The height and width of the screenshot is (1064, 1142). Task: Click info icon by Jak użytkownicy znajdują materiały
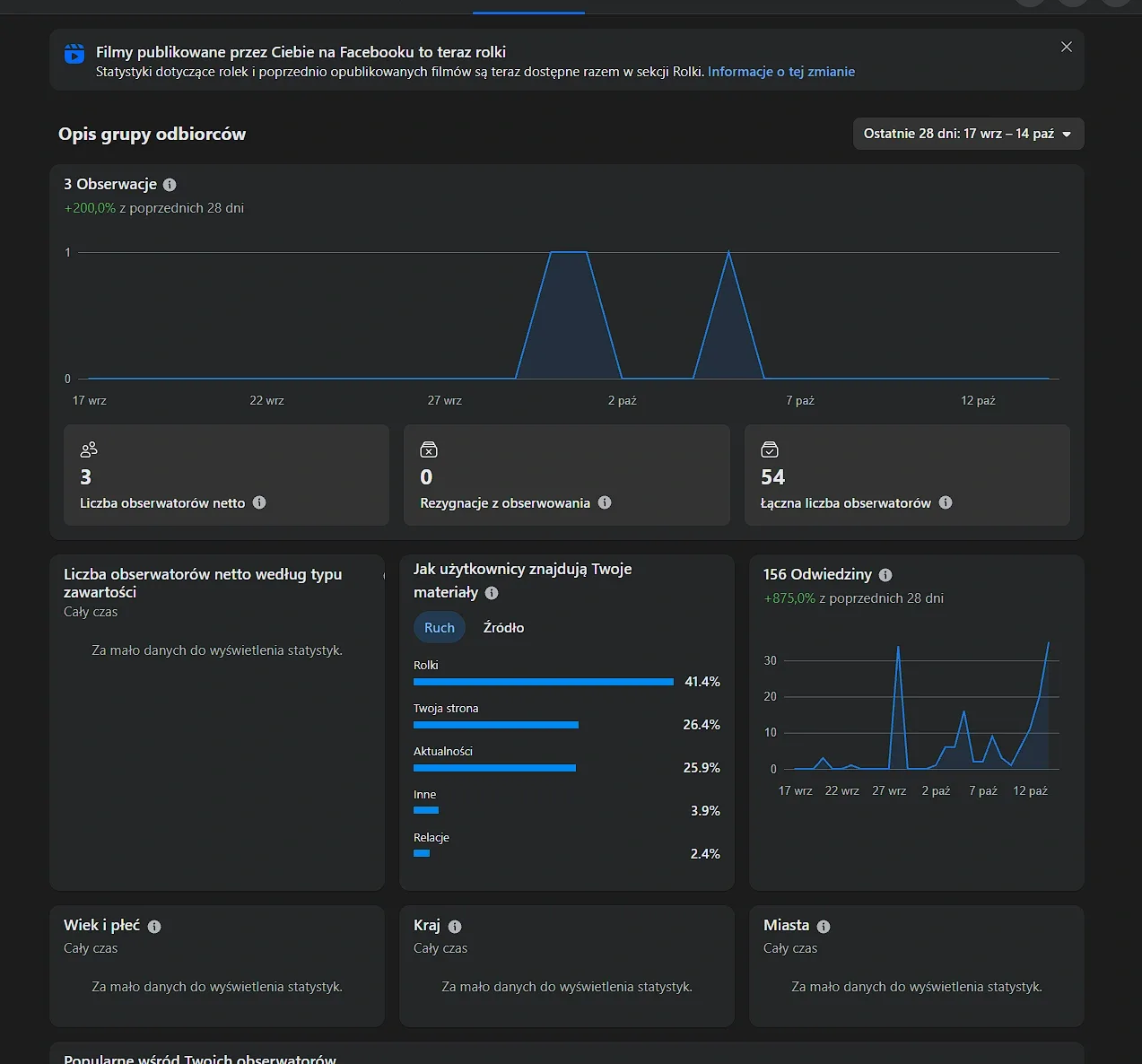(492, 593)
